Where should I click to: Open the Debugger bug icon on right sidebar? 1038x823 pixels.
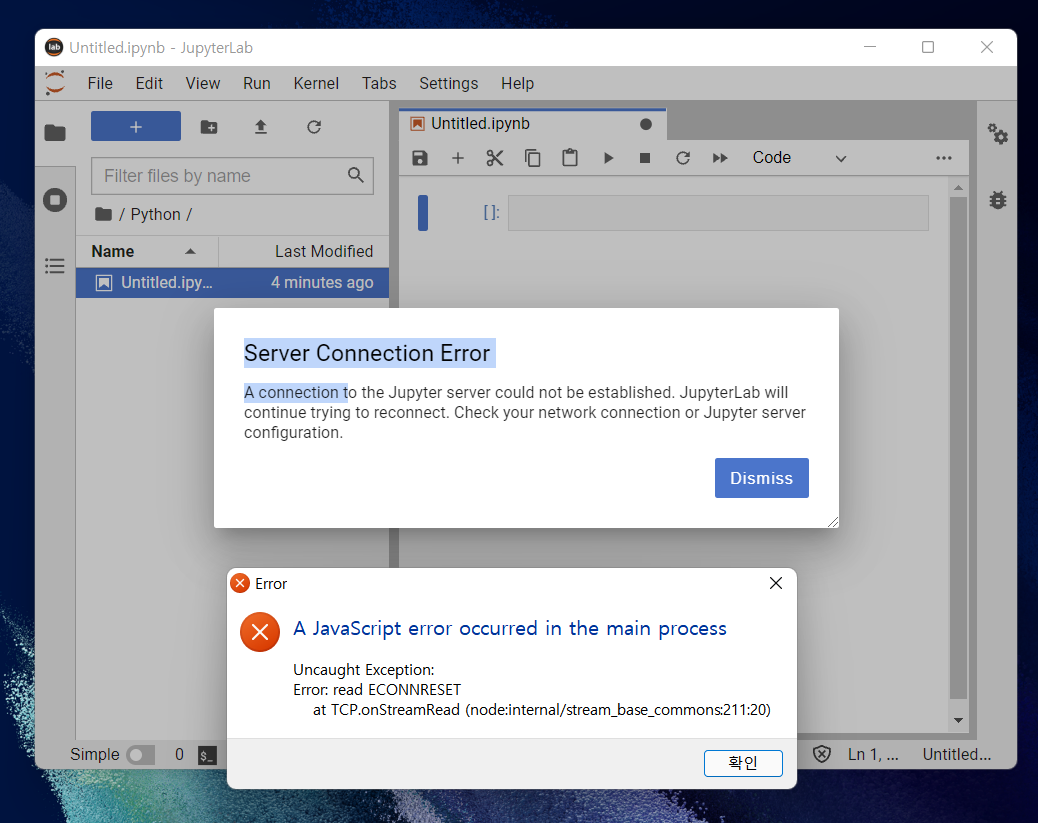coord(998,199)
